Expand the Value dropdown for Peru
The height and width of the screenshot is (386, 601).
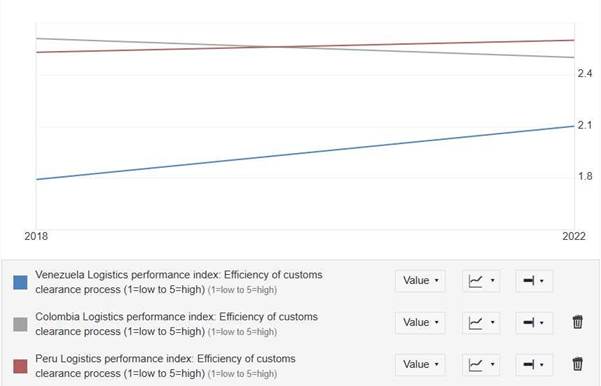[420, 365]
